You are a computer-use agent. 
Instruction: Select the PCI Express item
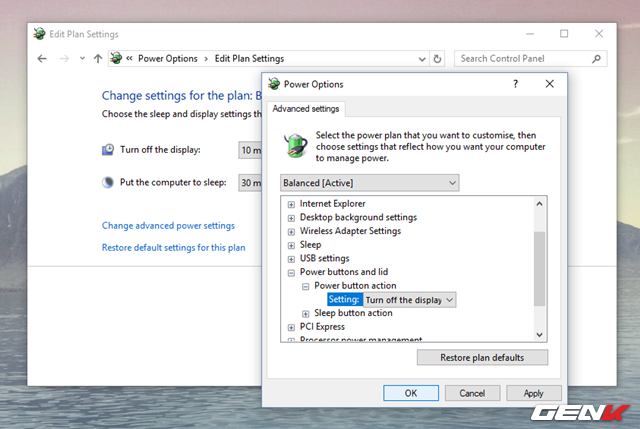[322, 327]
